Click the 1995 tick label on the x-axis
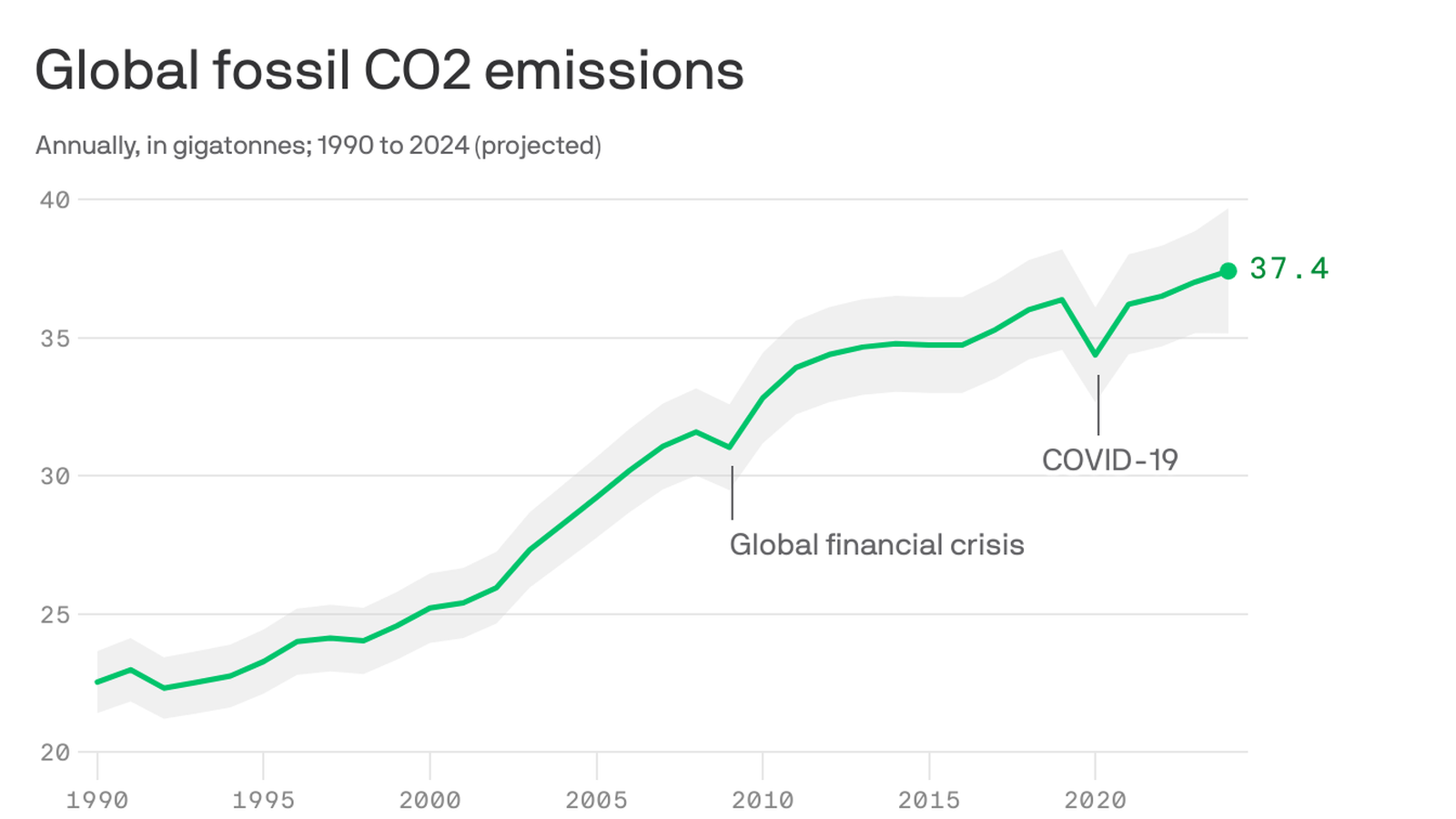 coord(263,800)
